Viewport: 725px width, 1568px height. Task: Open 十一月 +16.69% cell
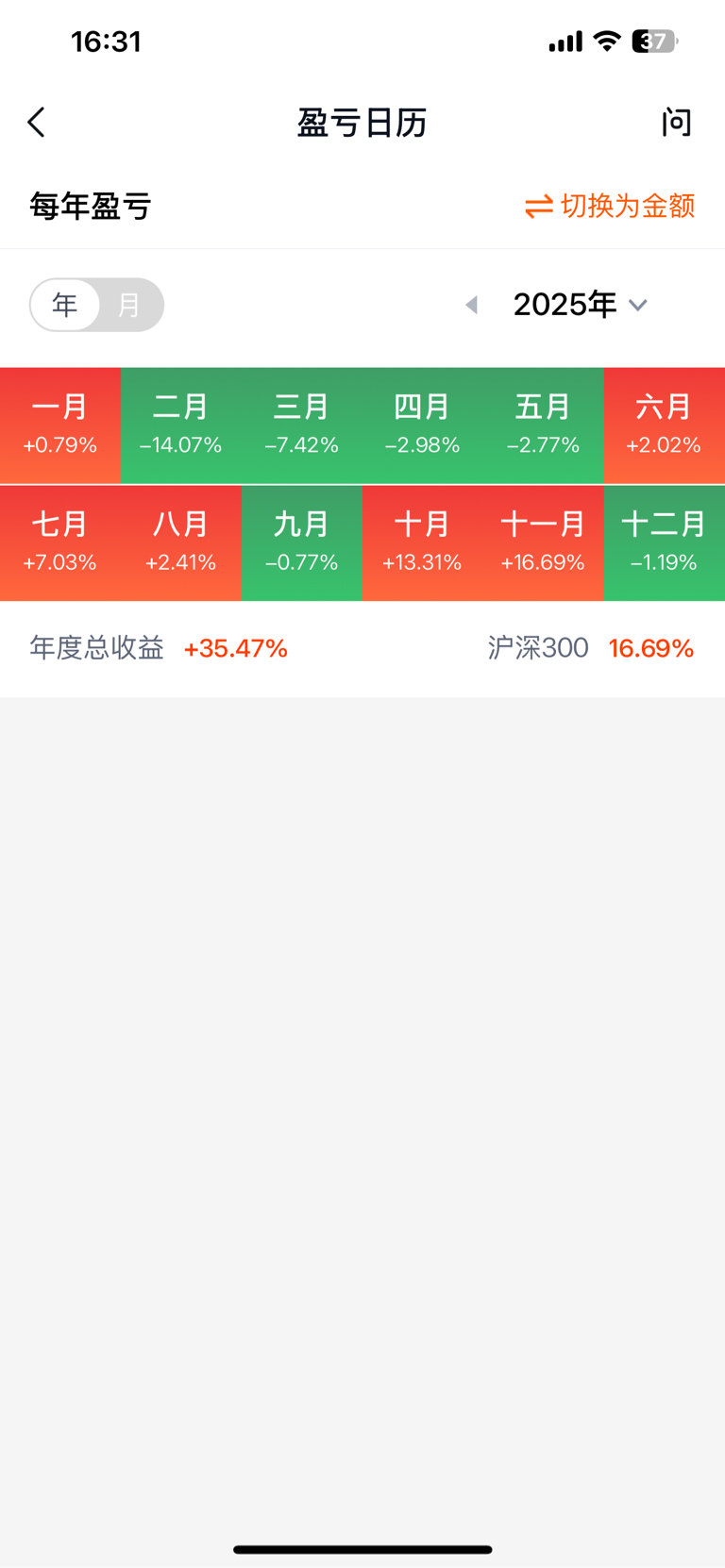click(x=544, y=543)
